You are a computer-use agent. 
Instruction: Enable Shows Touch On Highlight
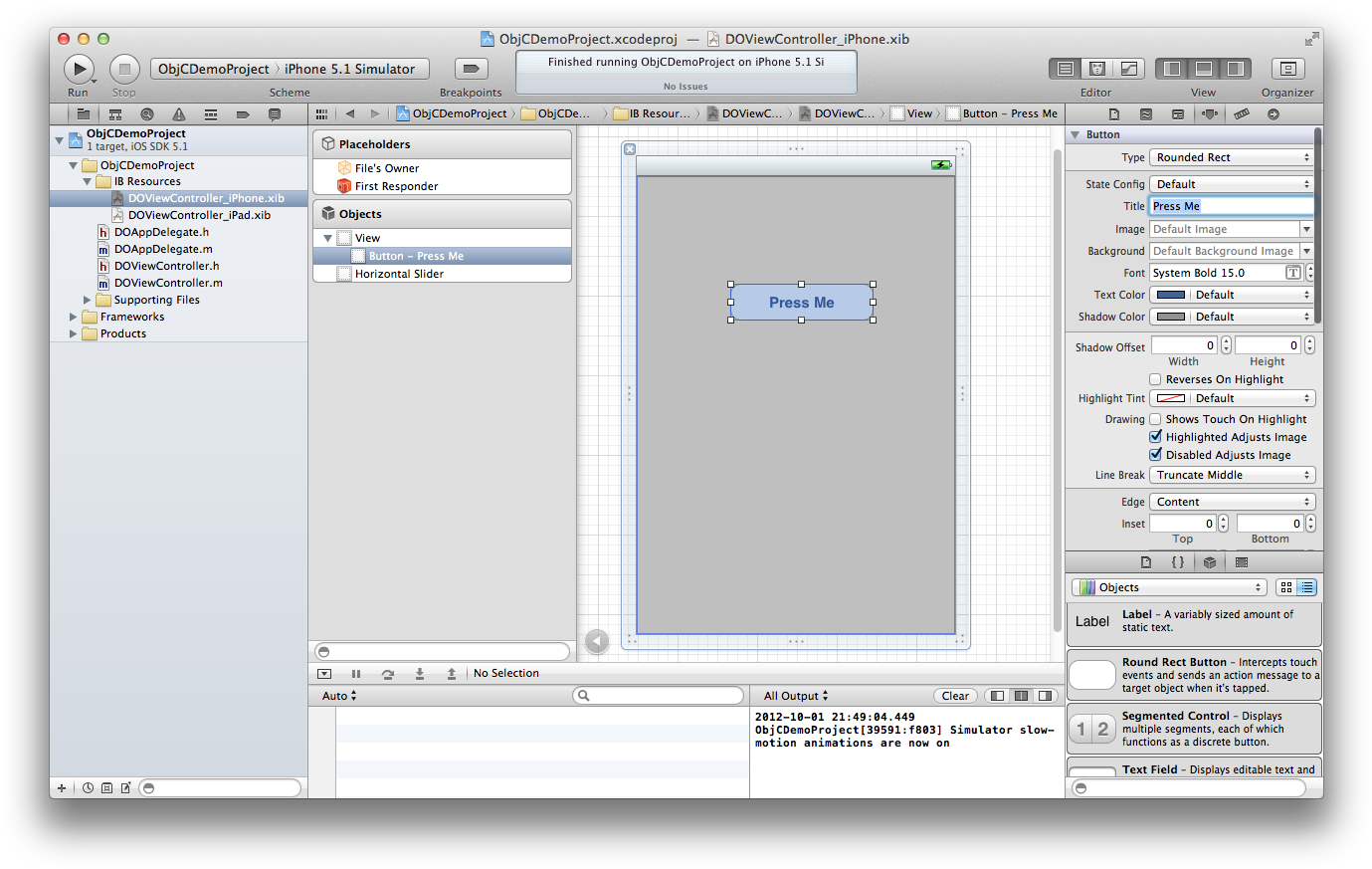coord(1155,418)
